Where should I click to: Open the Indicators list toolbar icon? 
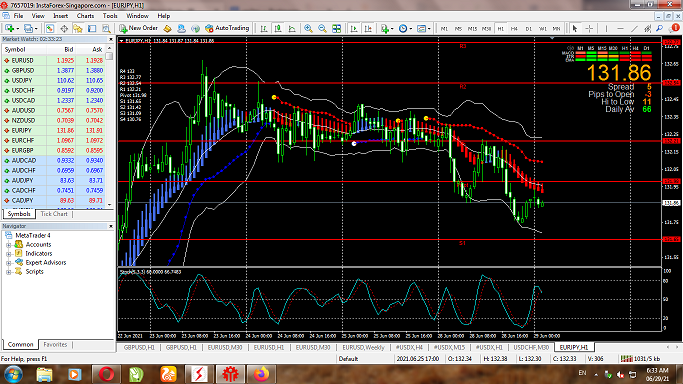385,28
